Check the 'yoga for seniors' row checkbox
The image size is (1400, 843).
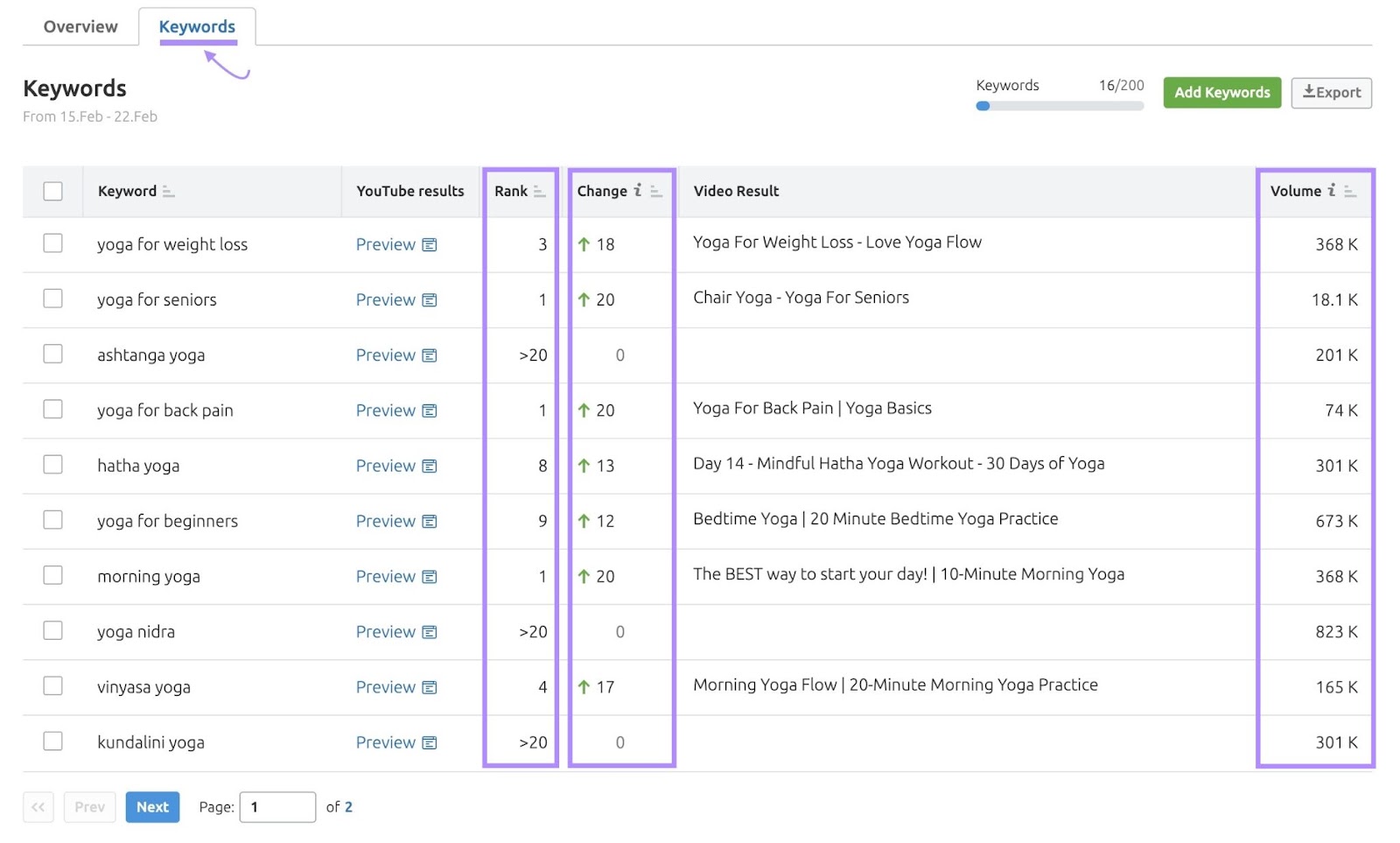click(x=52, y=299)
